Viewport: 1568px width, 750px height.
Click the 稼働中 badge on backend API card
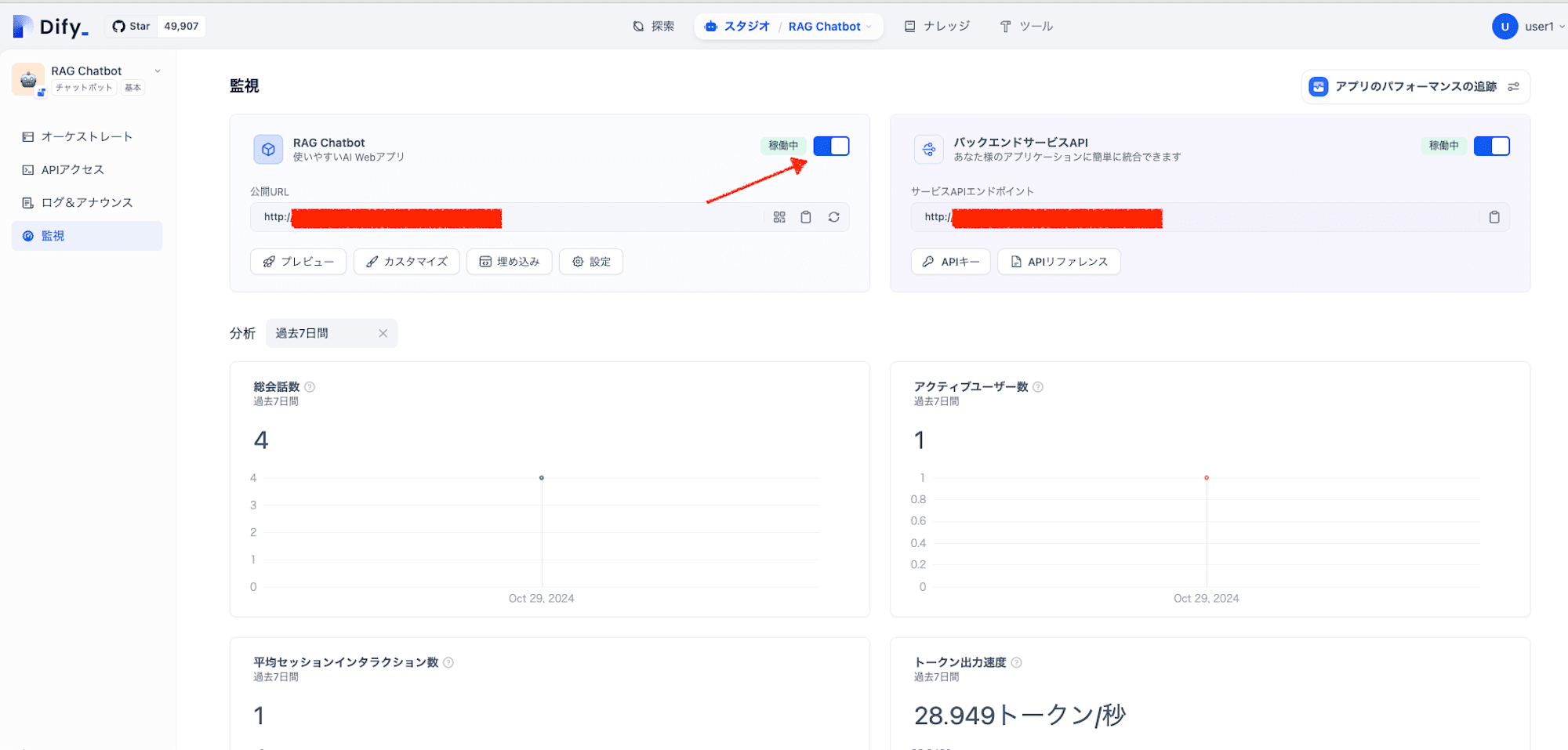pos(1443,146)
